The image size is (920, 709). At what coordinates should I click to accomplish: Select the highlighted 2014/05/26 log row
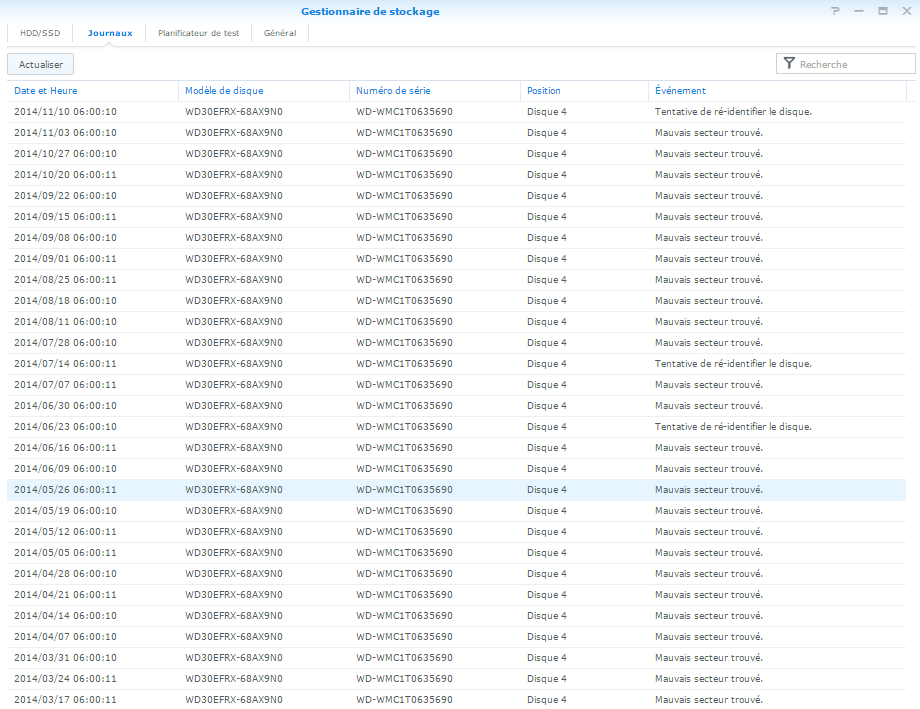click(65, 490)
